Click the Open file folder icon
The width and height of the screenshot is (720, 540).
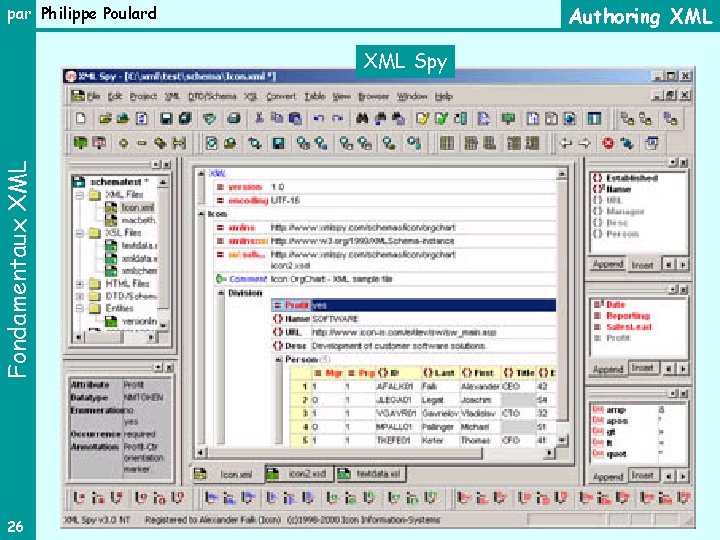coord(105,118)
